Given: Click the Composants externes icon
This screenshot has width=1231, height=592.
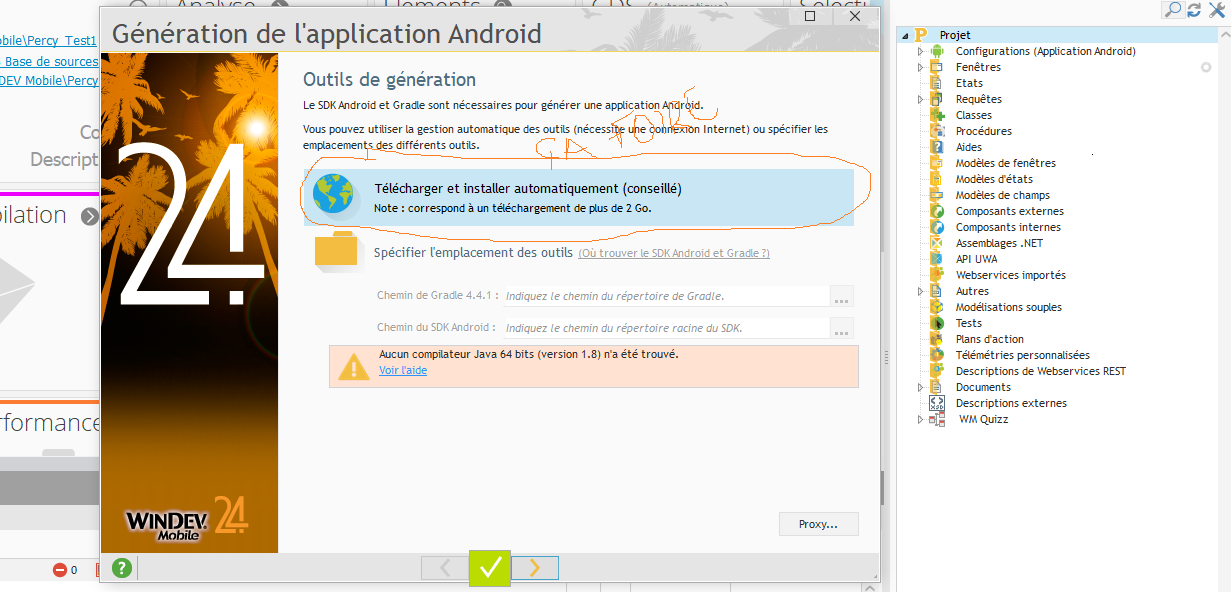Looking at the screenshot, I should [x=937, y=211].
